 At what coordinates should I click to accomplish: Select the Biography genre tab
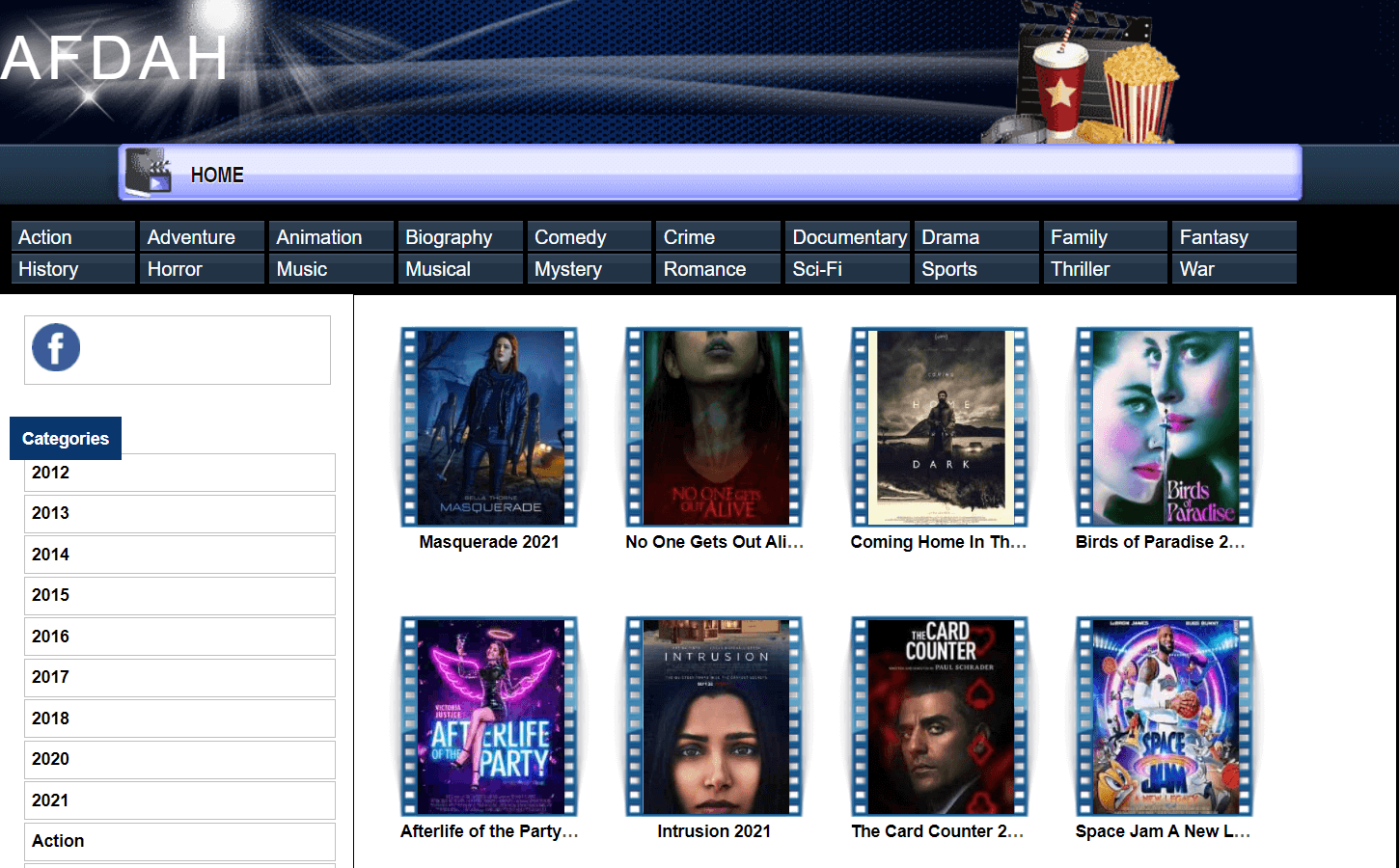coord(460,236)
